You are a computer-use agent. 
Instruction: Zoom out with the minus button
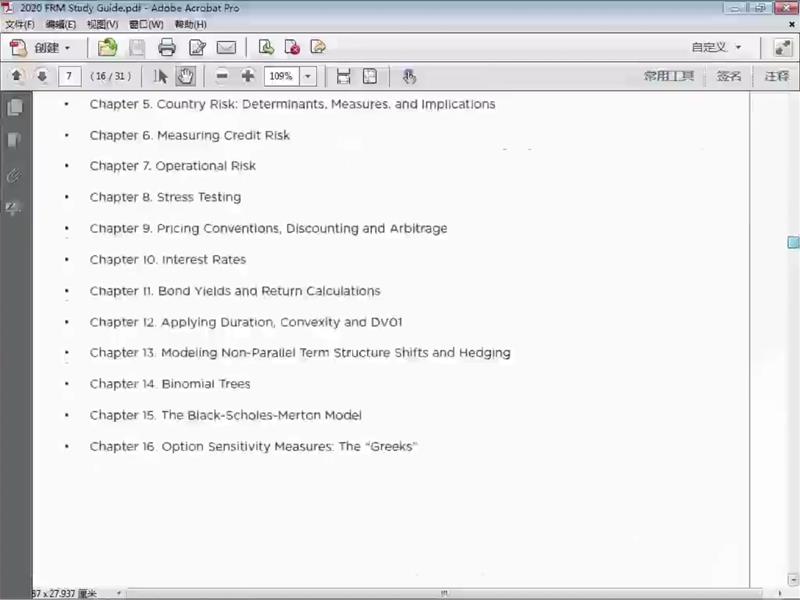click(x=222, y=76)
